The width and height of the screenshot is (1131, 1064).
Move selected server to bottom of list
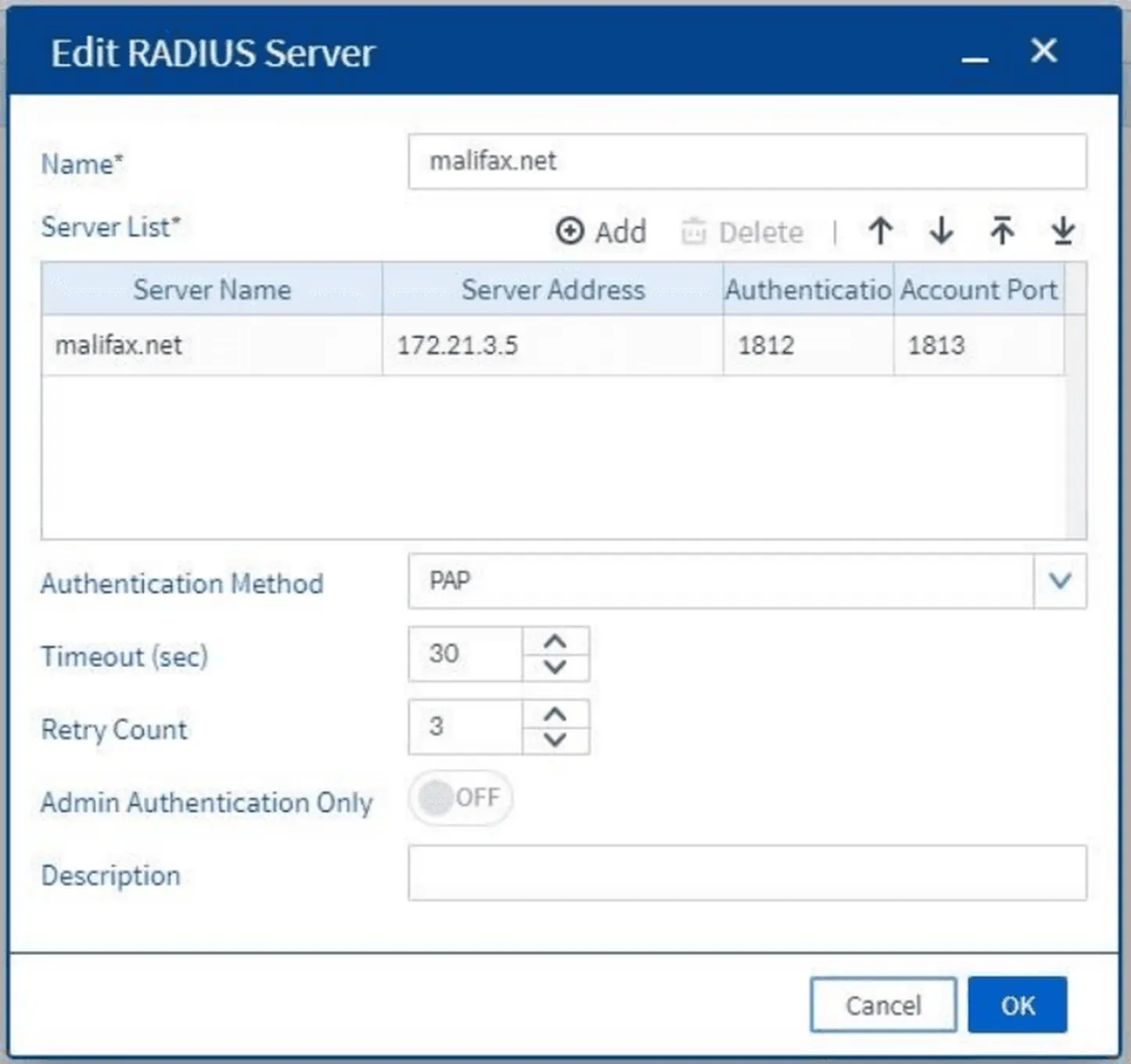click(1062, 231)
